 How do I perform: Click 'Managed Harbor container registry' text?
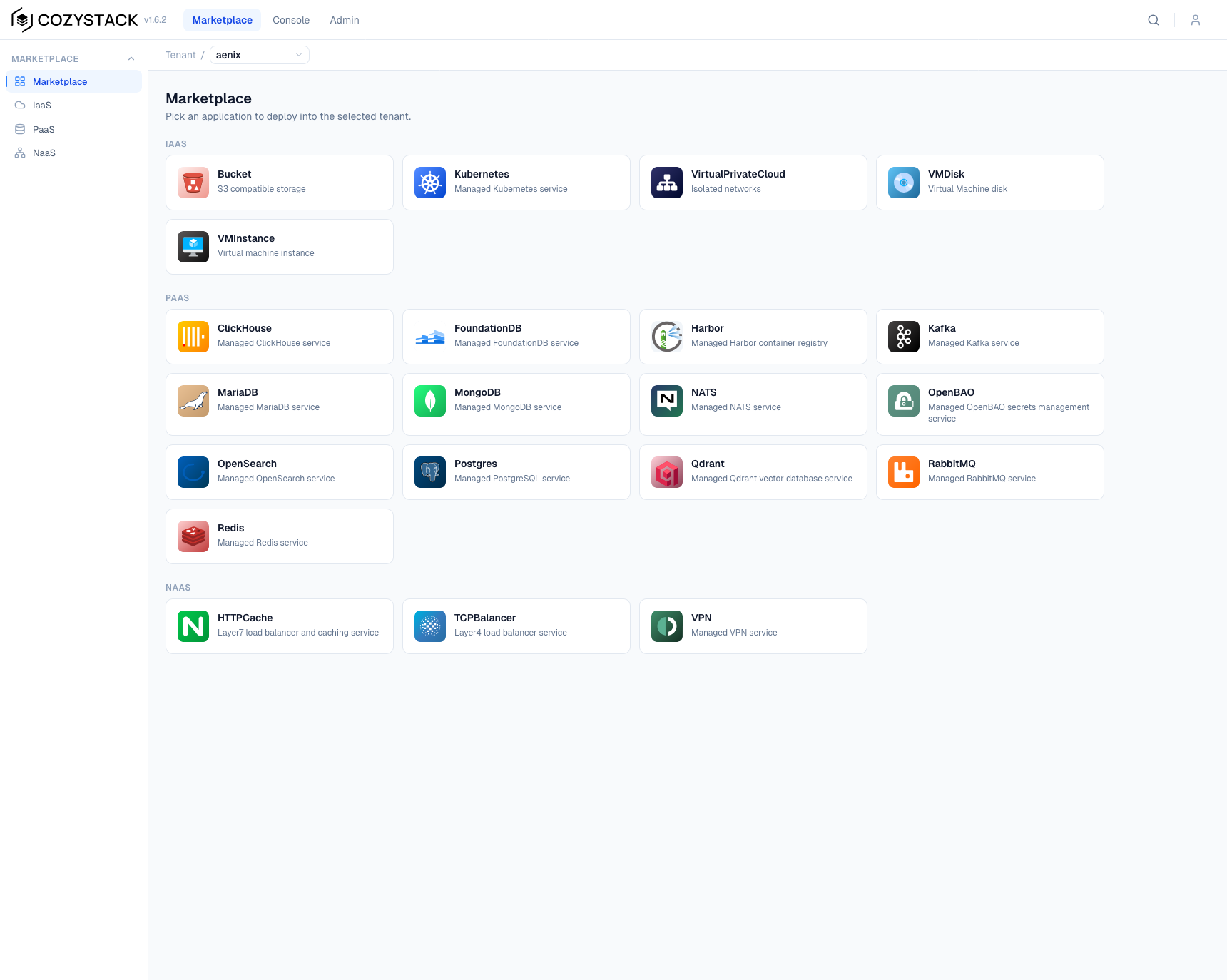[759, 343]
